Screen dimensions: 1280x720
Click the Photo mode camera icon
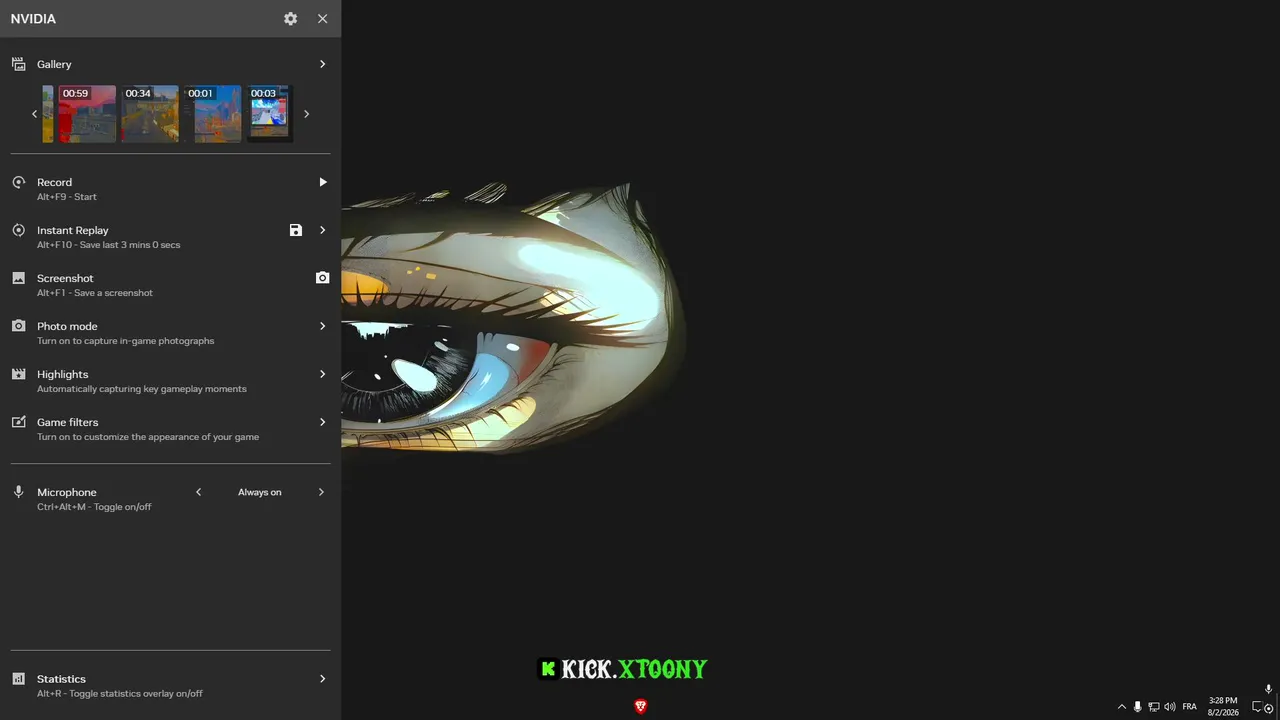point(18,326)
